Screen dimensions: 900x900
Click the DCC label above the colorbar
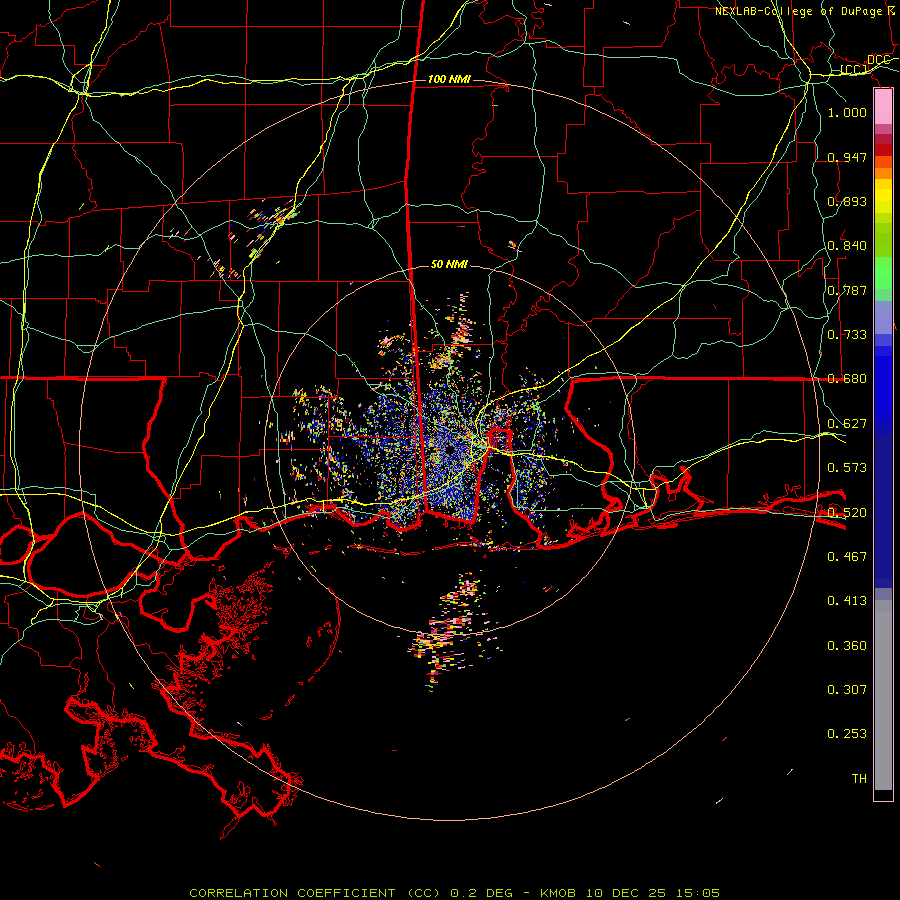tap(878, 60)
